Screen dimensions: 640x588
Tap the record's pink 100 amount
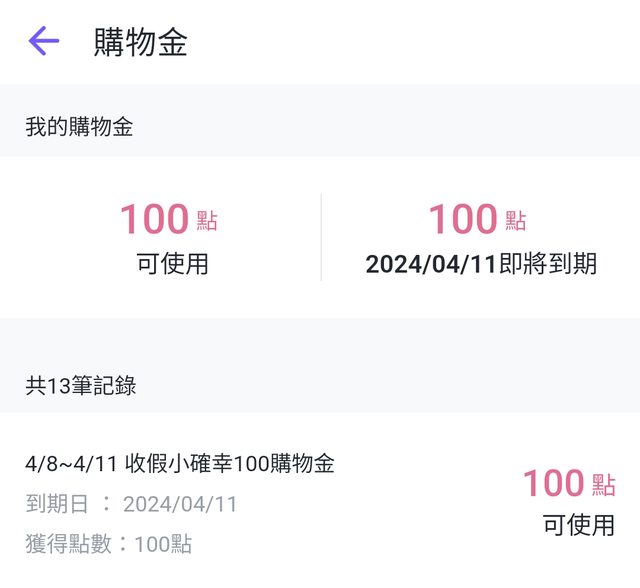click(553, 484)
